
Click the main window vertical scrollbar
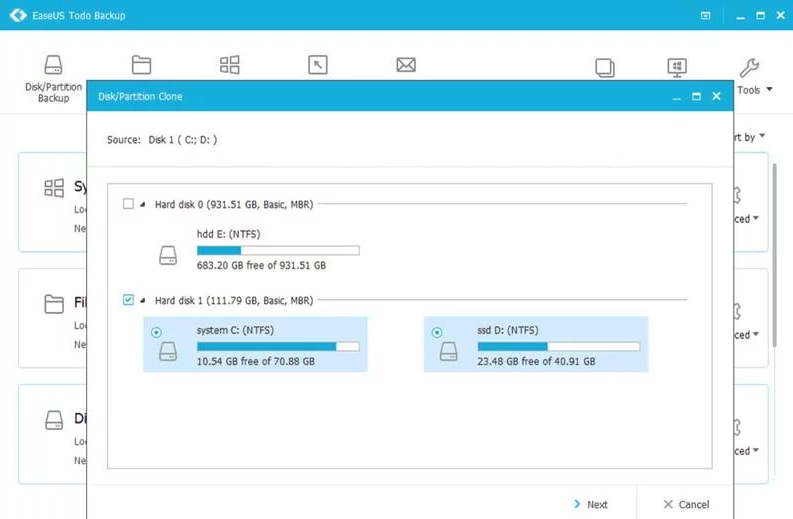(775, 255)
